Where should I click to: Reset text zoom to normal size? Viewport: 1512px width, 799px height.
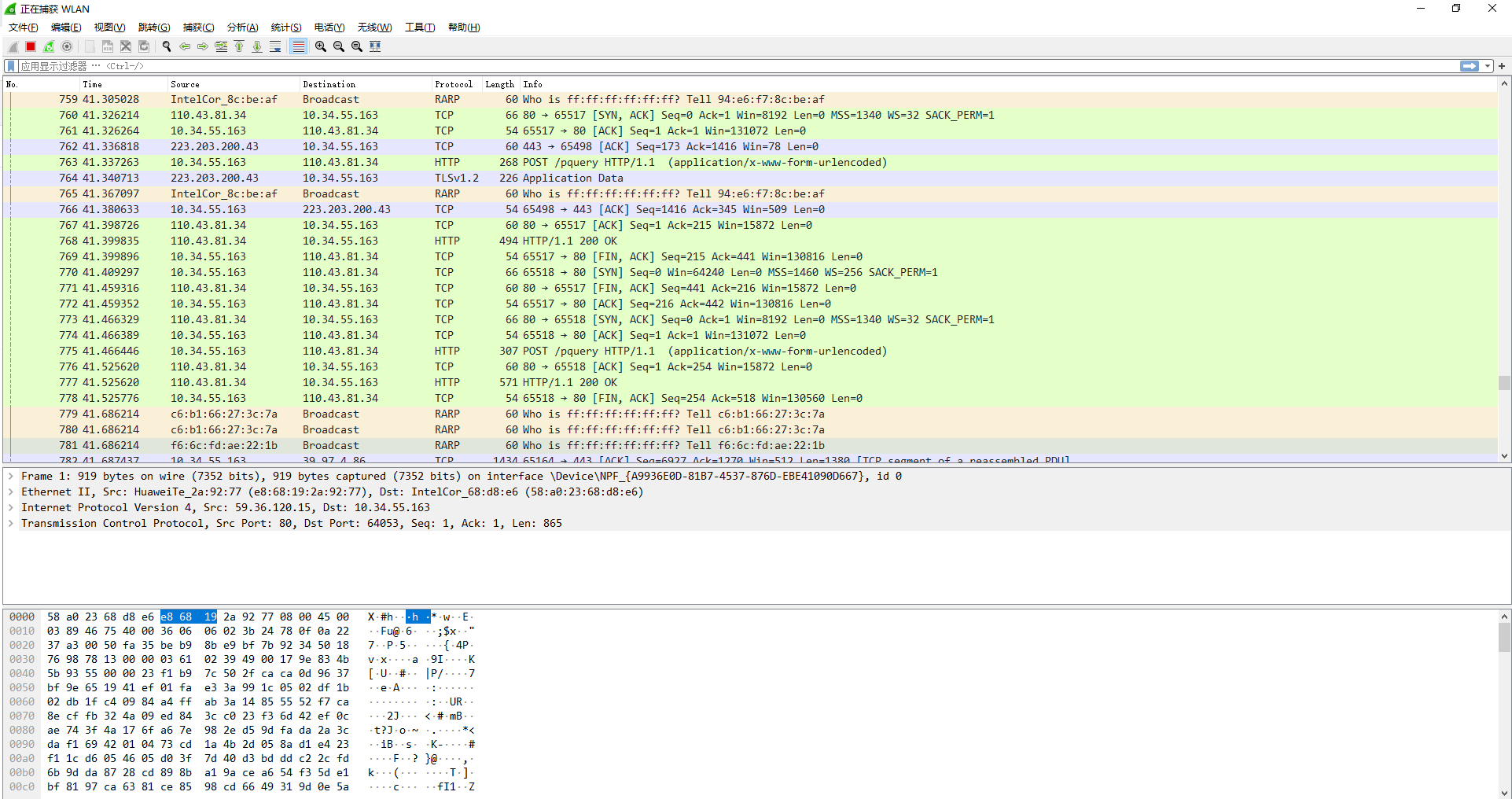pos(357,46)
